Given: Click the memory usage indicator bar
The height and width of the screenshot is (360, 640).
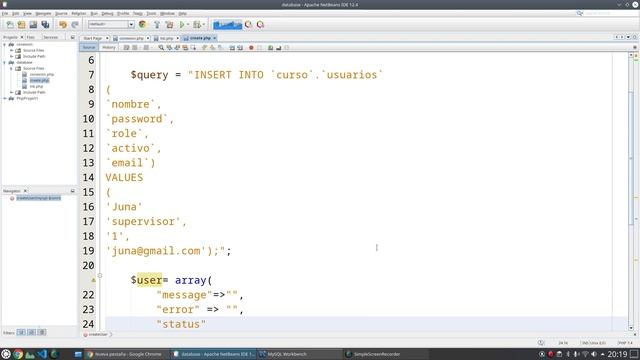Looking at the screenshot, I should coord(227,24).
